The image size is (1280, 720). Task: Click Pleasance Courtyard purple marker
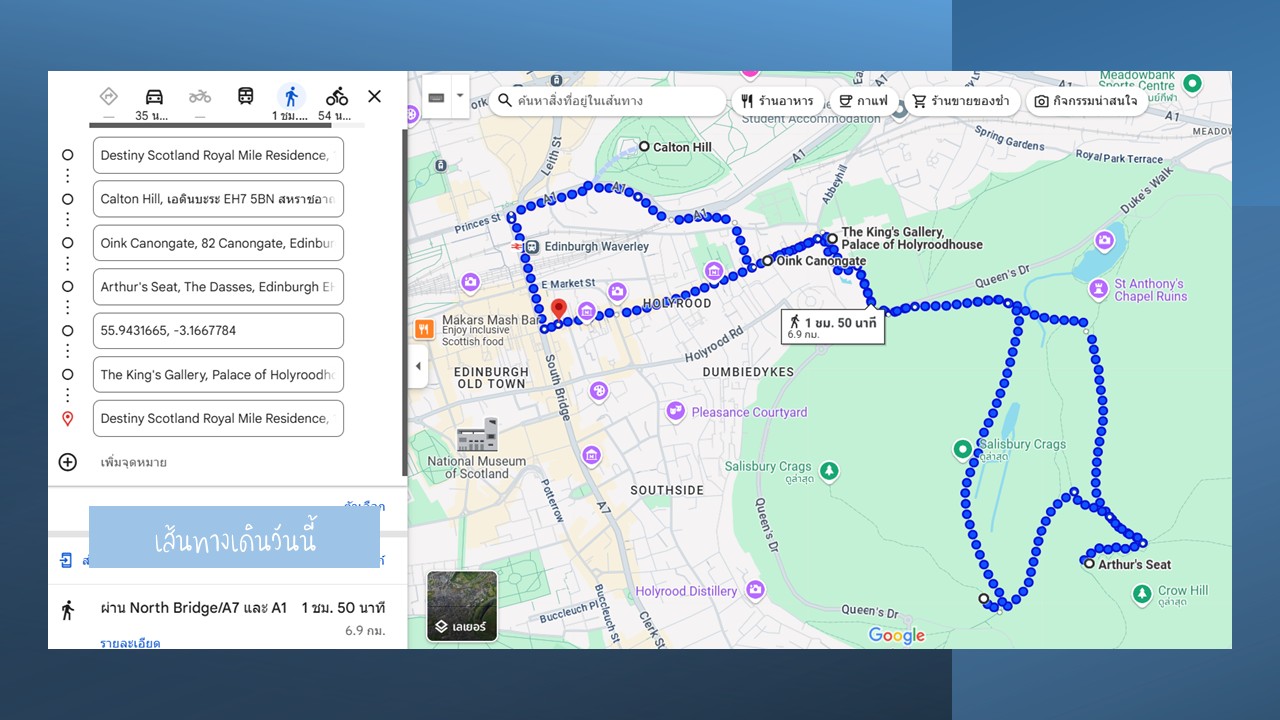[677, 412]
